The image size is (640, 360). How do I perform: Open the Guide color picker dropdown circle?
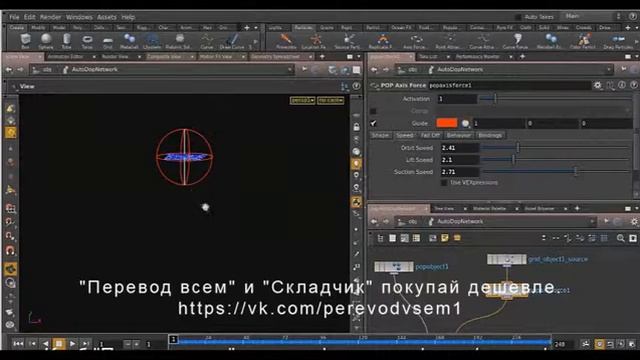point(465,123)
